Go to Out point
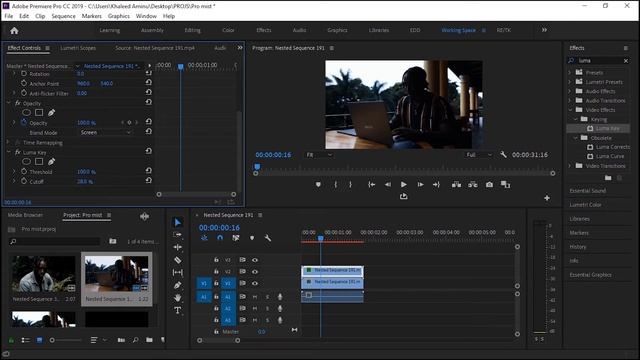The height and width of the screenshot is (360, 640). 436,184
